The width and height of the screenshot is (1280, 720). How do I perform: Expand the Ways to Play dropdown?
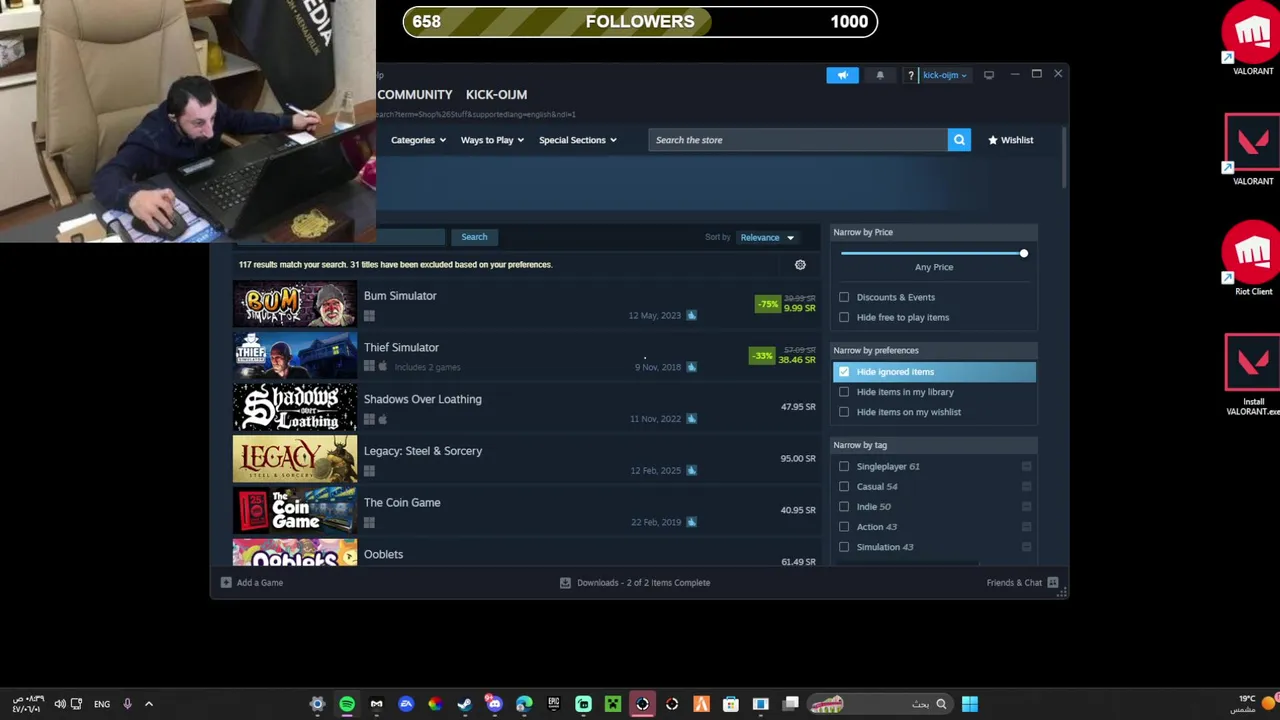tap(492, 140)
